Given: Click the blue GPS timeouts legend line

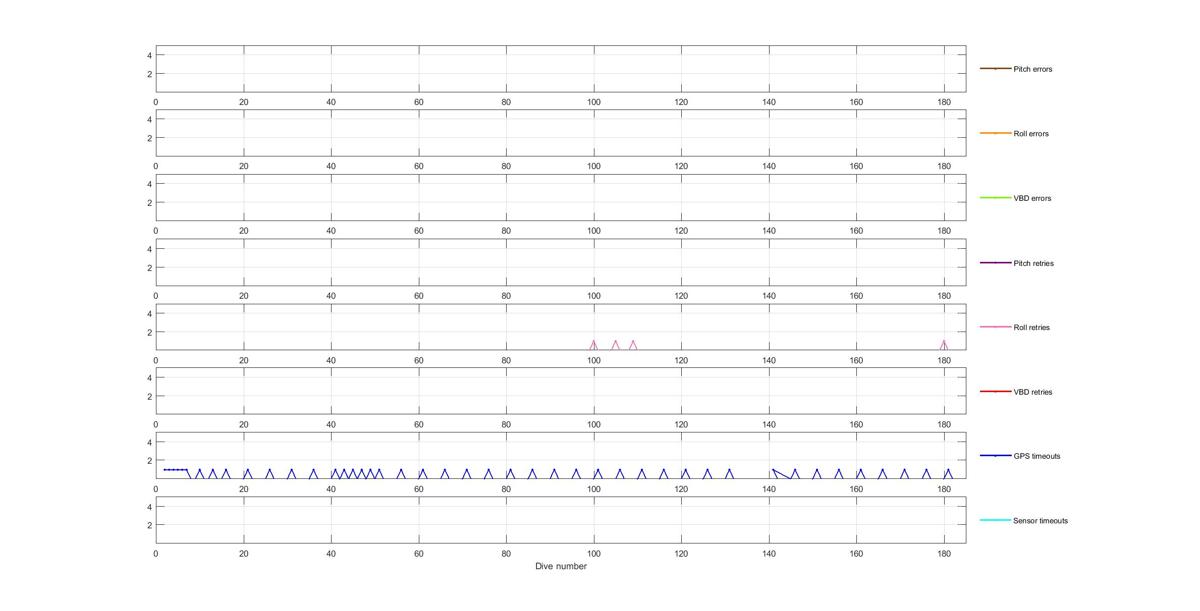Looking at the screenshot, I should pos(995,456).
